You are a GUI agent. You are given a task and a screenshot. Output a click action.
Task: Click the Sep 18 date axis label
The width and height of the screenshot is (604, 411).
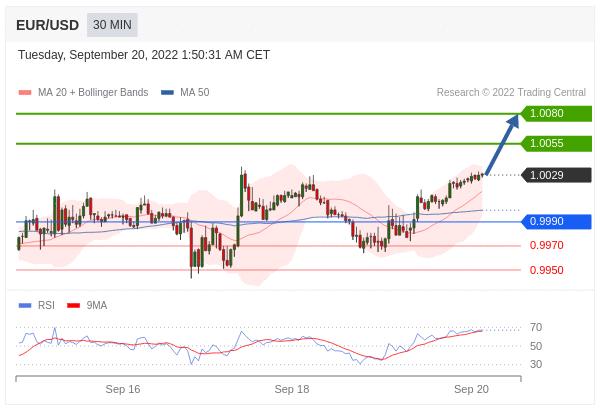coord(292,389)
